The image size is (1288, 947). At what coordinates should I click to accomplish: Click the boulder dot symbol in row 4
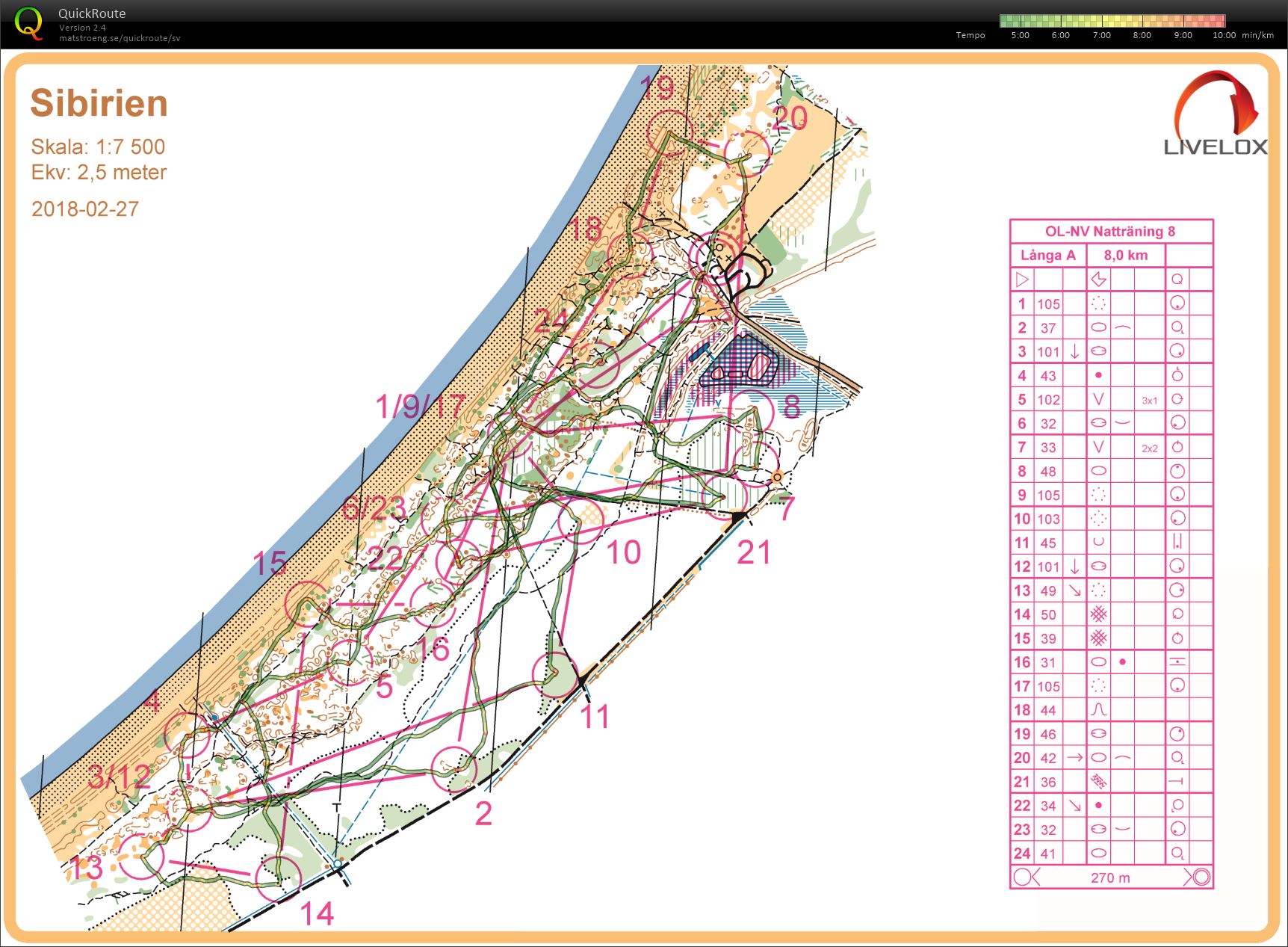1098,375
